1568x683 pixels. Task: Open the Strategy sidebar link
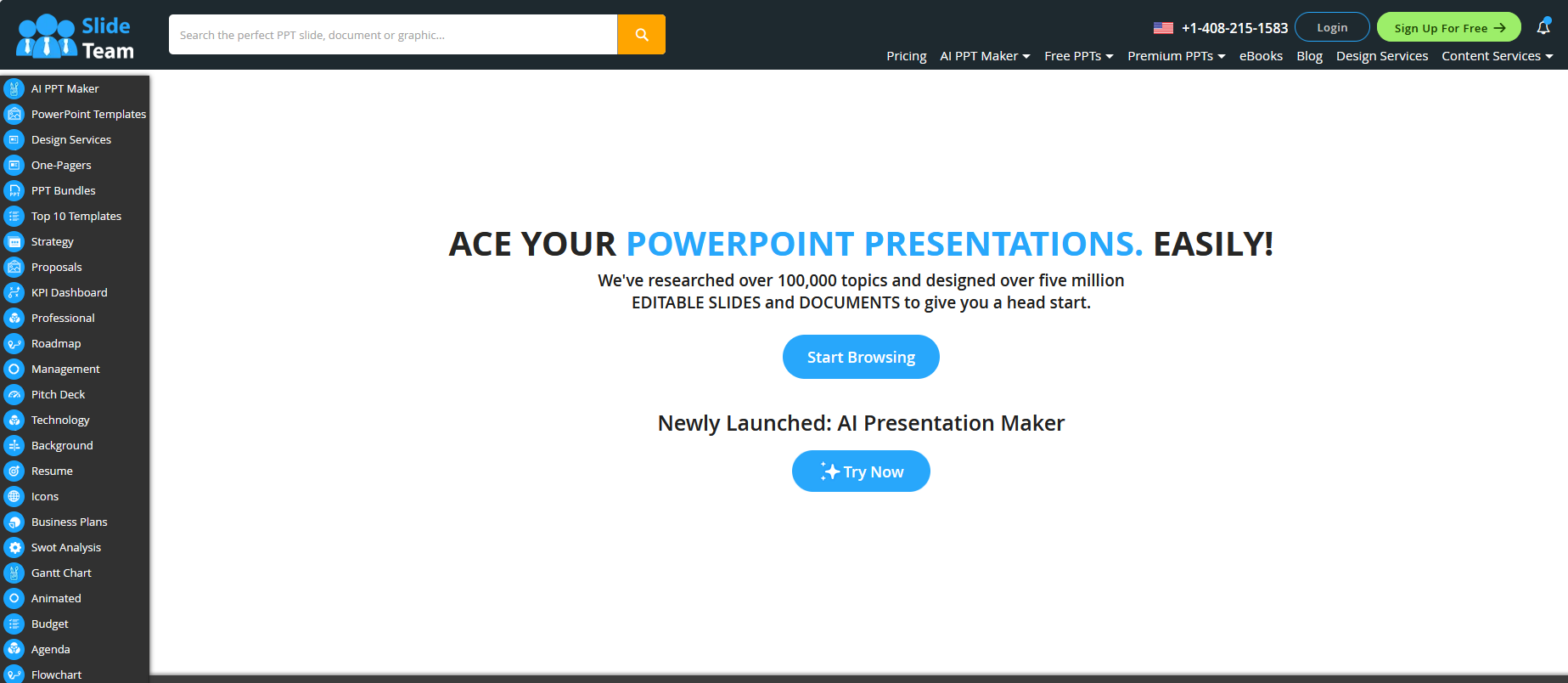tap(53, 241)
